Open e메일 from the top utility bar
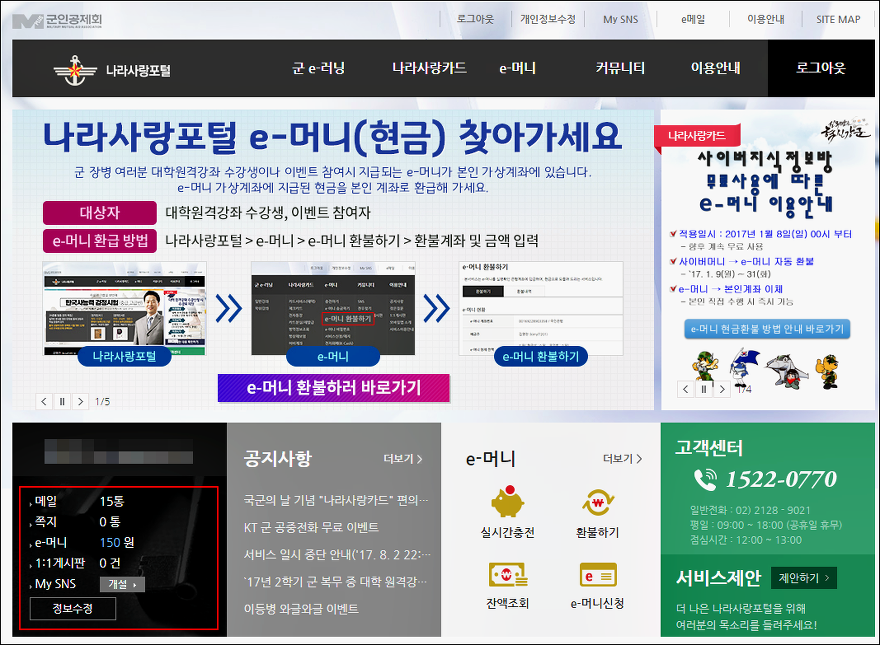 693,19
